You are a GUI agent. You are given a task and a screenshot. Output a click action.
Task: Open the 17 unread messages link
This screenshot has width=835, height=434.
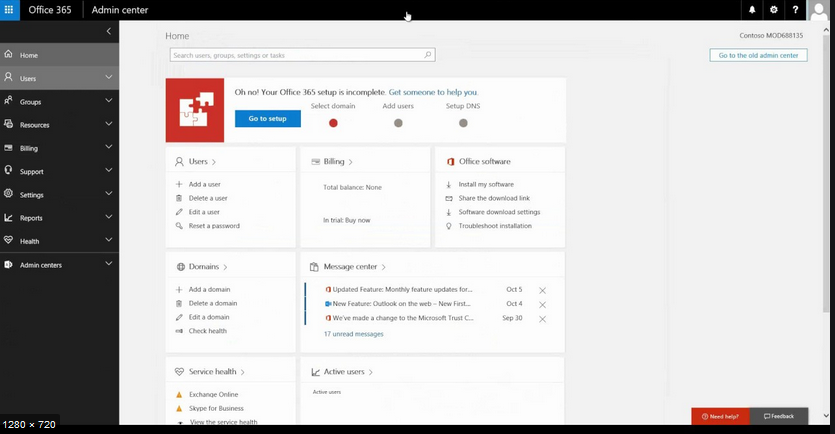pos(354,334)
